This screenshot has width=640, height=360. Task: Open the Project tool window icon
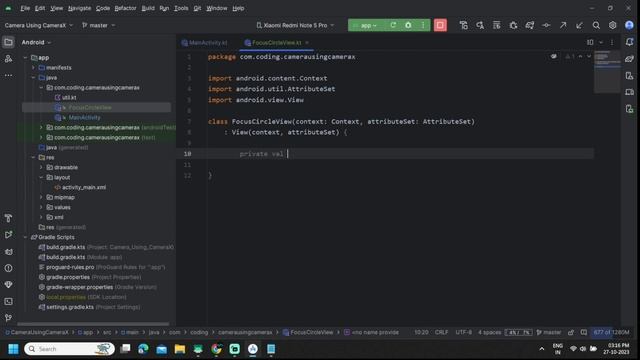[8, 42]
